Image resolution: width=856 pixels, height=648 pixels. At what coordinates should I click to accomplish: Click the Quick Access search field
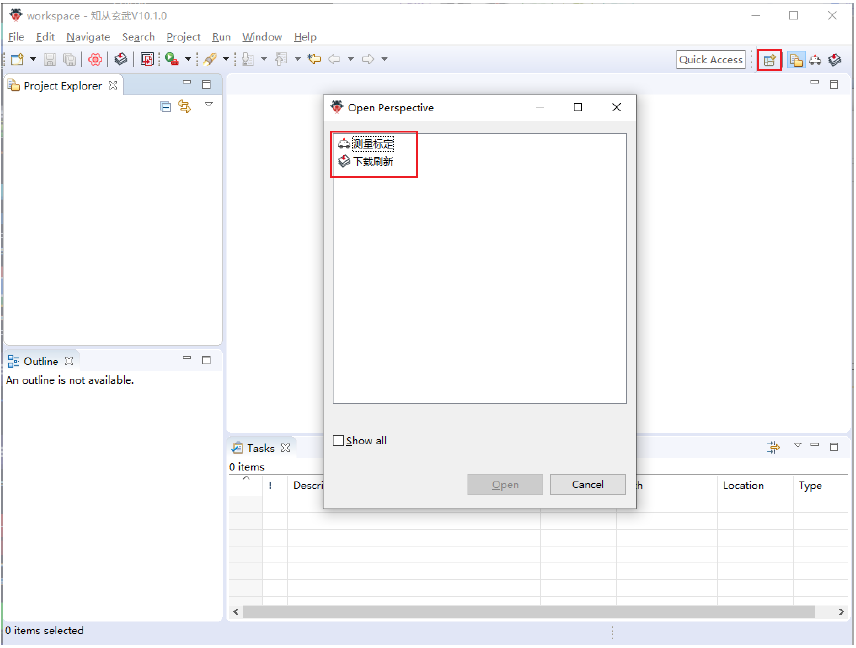(x=711, y=60)
